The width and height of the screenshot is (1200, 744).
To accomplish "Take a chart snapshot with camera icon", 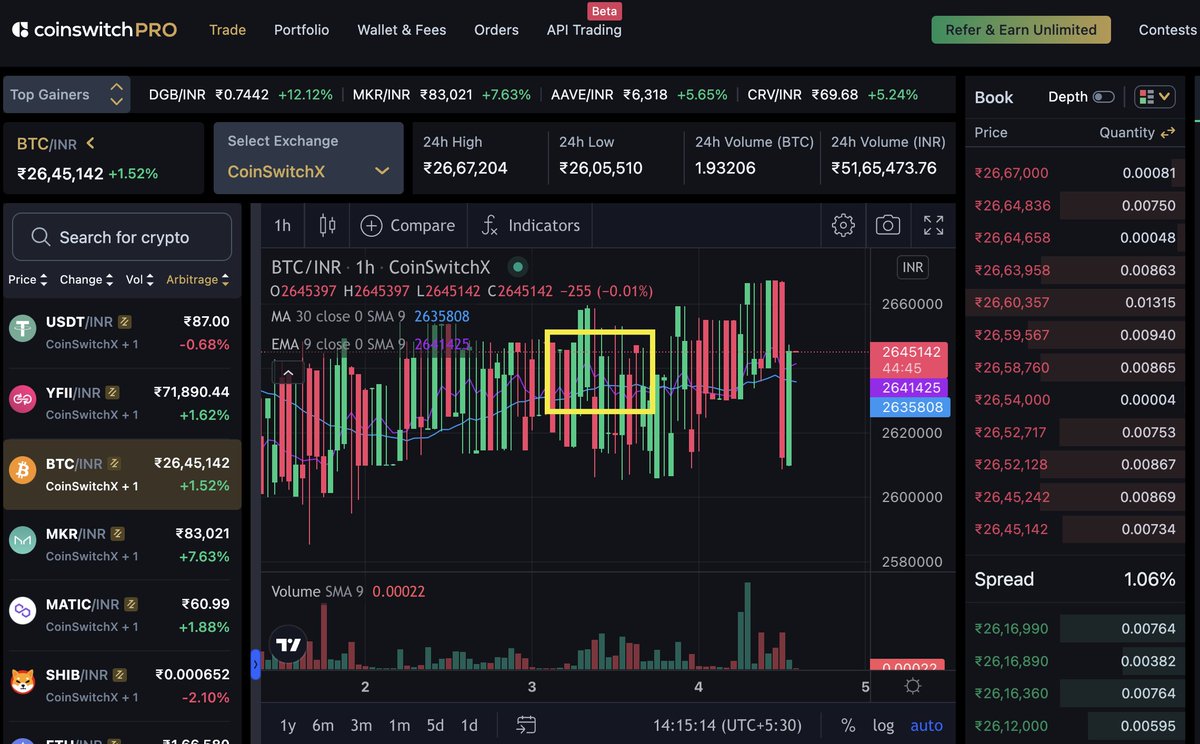I will coord(888,225).
